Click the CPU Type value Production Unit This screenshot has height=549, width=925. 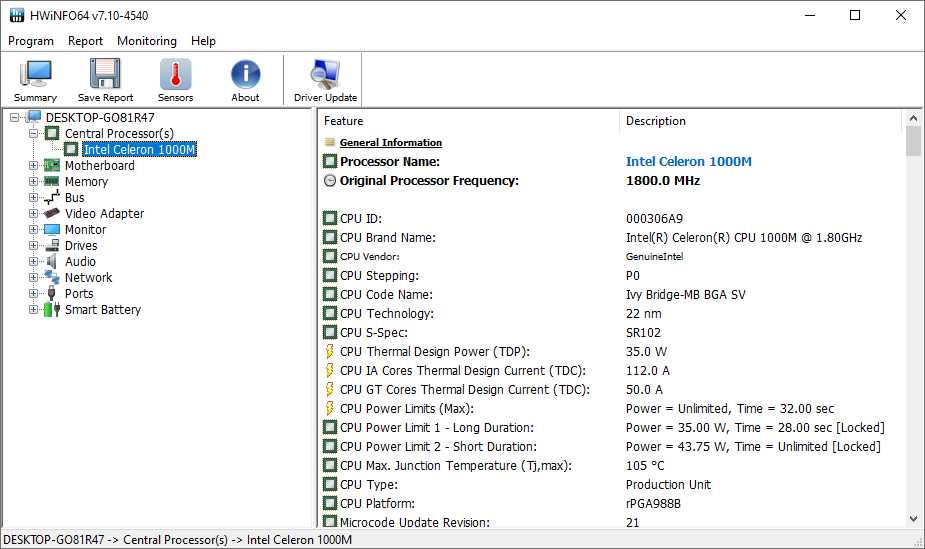coord(668,484)
